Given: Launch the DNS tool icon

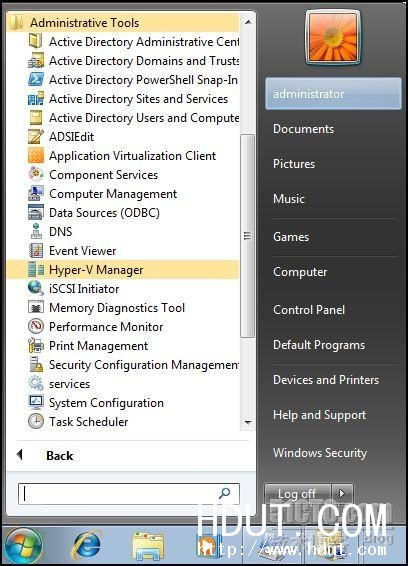Looking at the screenshot, I should [36, 231].
